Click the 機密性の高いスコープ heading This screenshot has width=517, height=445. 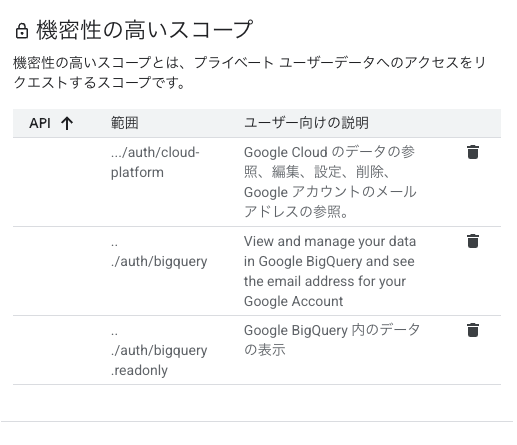pyautogui.click(x=145, y=30)
